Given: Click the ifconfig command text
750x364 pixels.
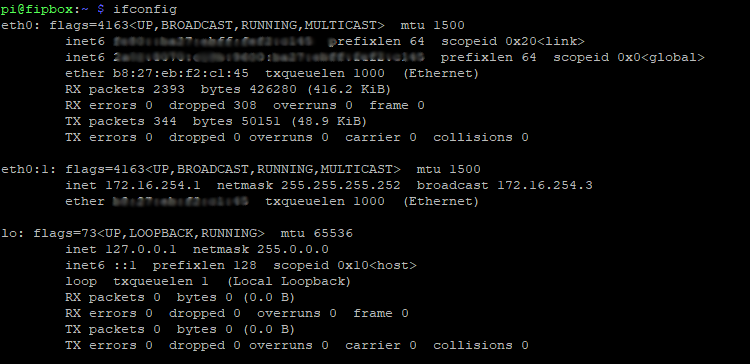Looking at the screenshot, I should pyautogui.click(x=145, y=9).
